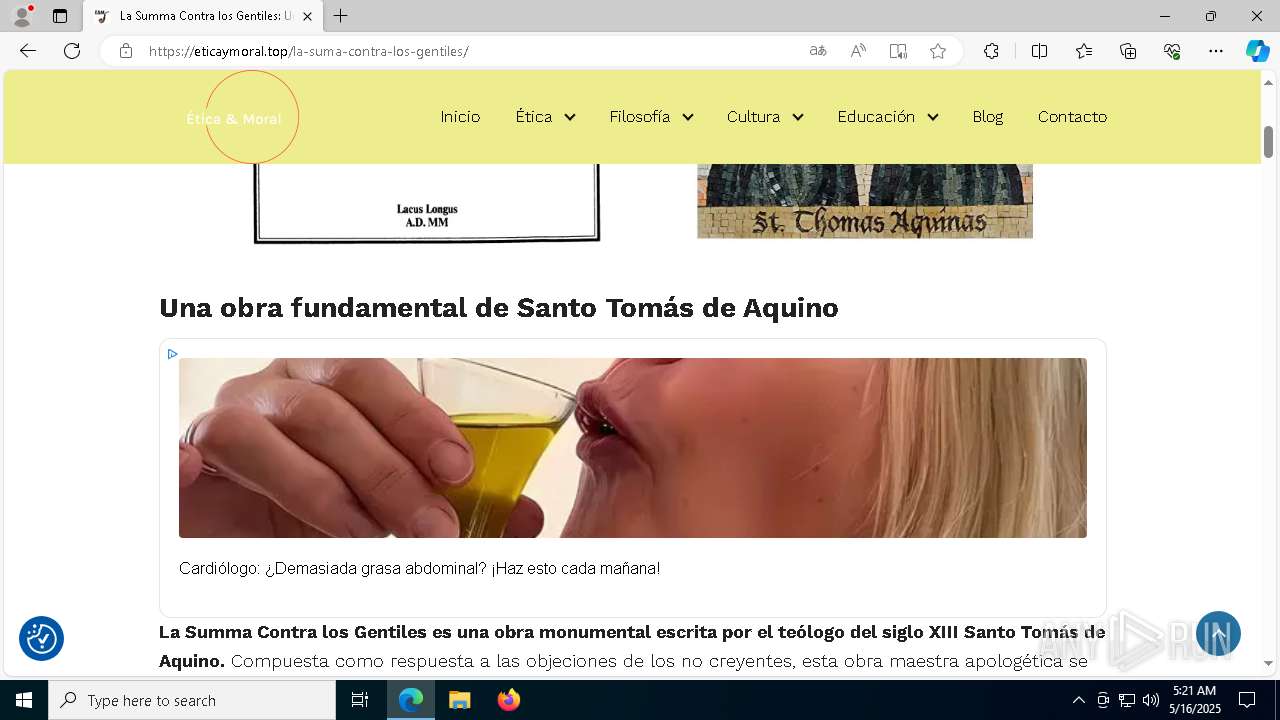Click the address bar URL

(308, 51)
